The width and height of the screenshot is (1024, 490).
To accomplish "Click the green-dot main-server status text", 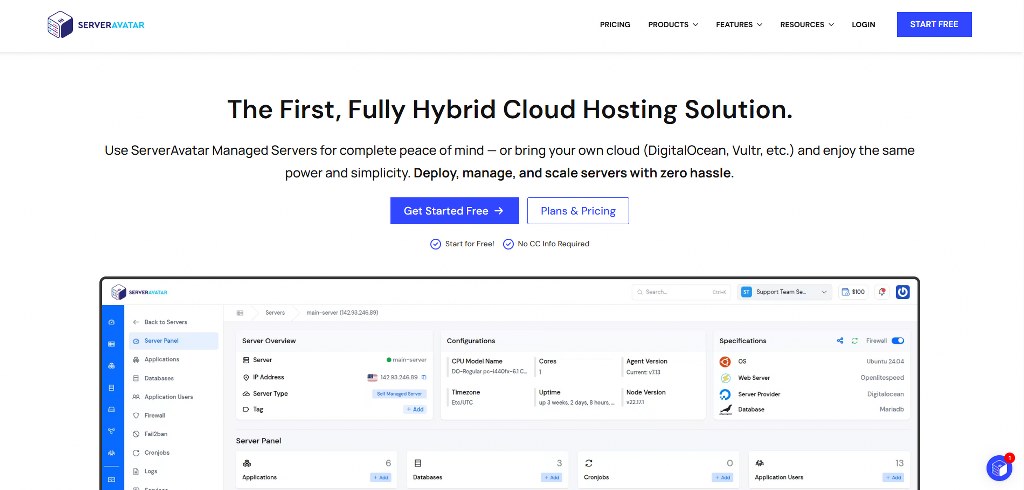I will [406, 360].
